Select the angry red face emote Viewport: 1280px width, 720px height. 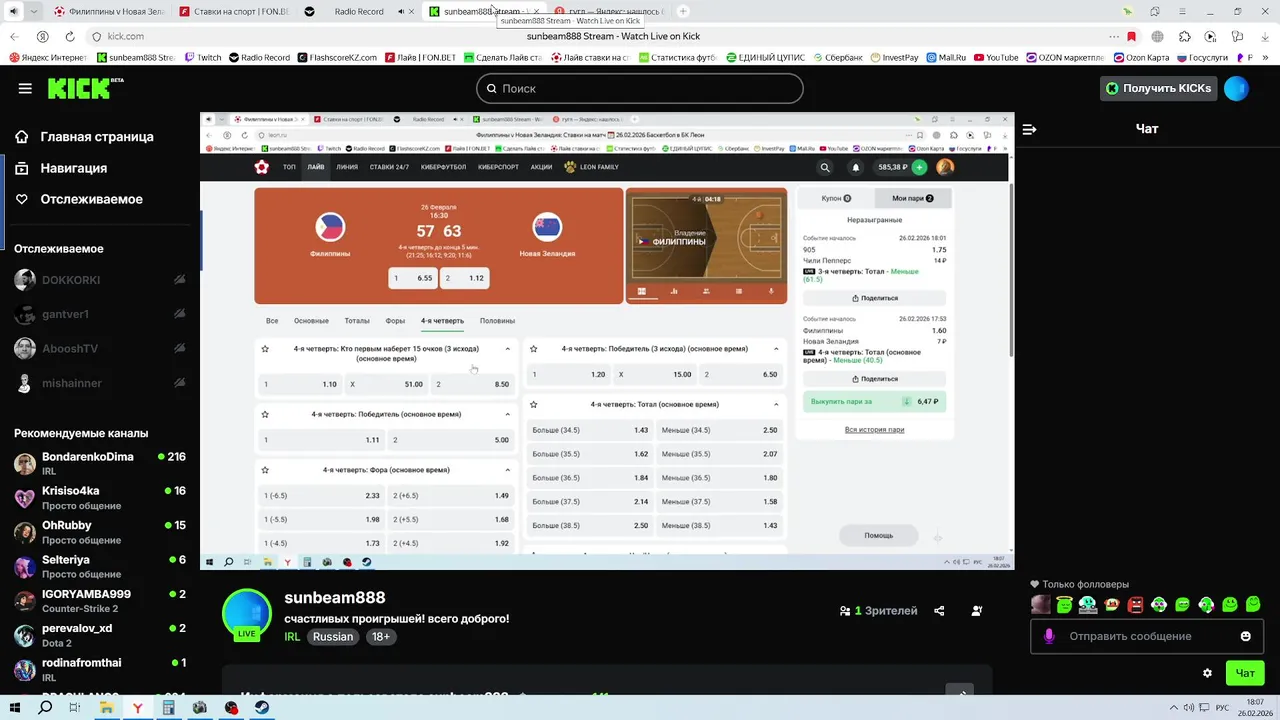pyautogui.click(x=1136, y=605)
